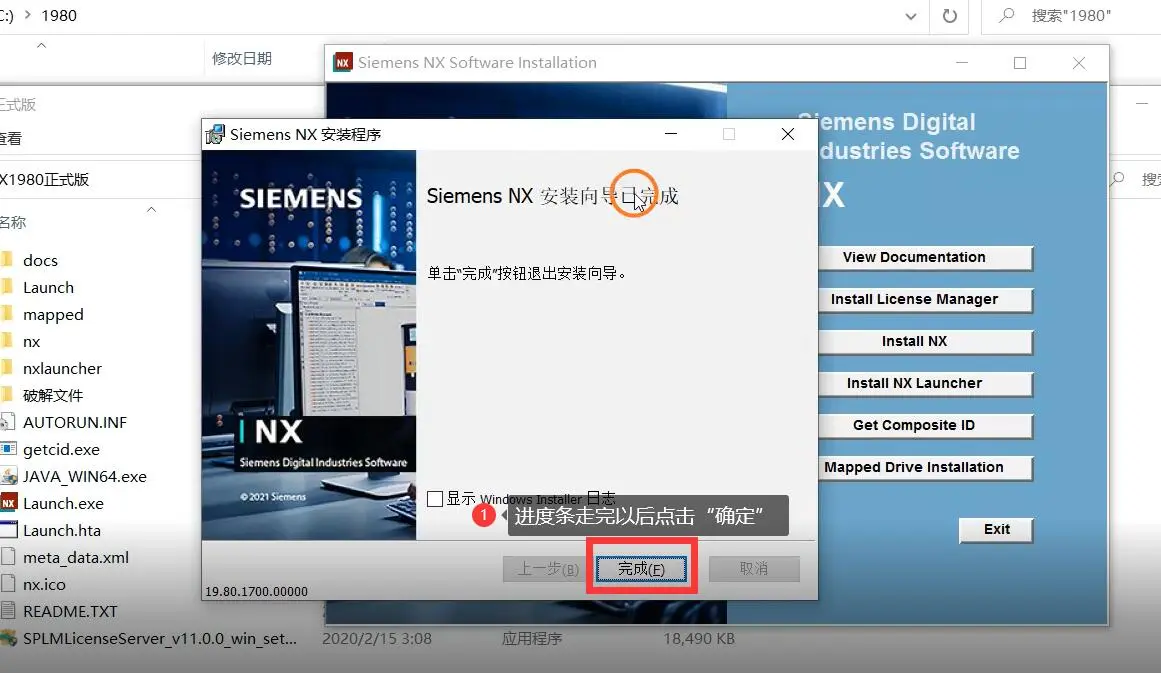1161x673 pixels.
Task: Select the nx.ico file name
Action: (44, 584)
